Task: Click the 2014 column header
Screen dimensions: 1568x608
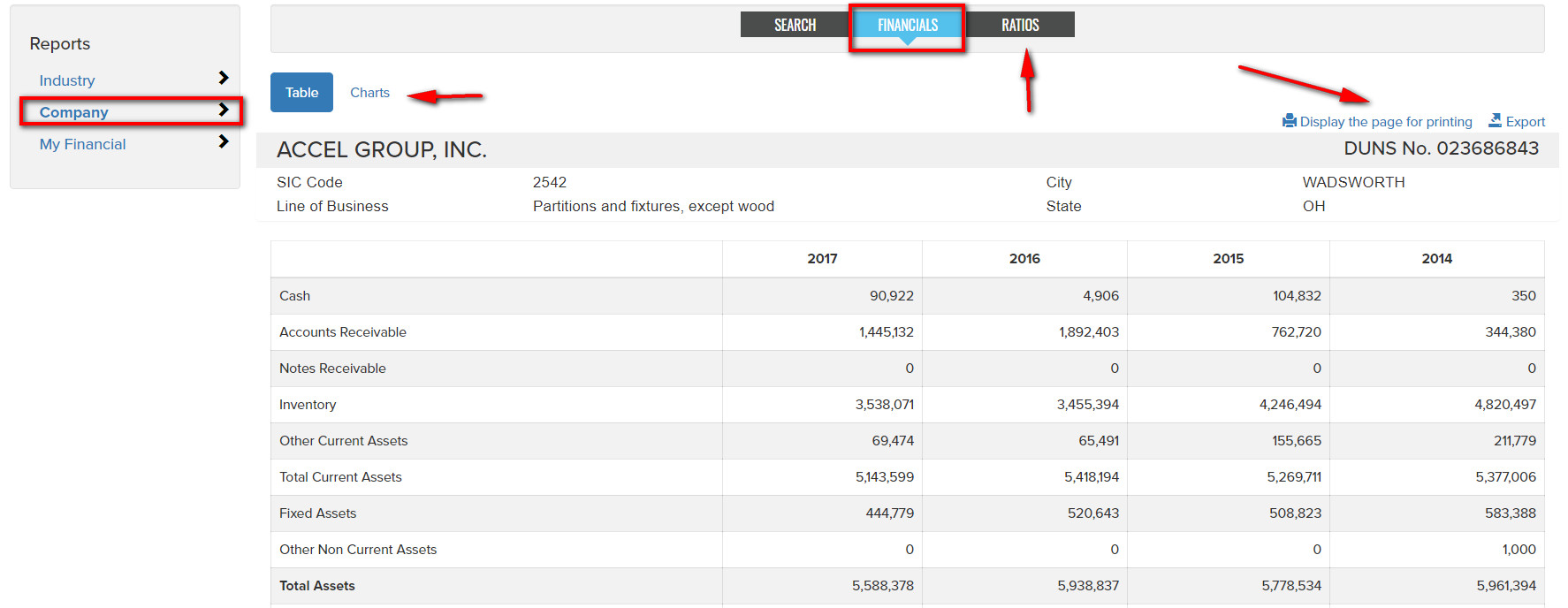Action: click(1436, 259)
